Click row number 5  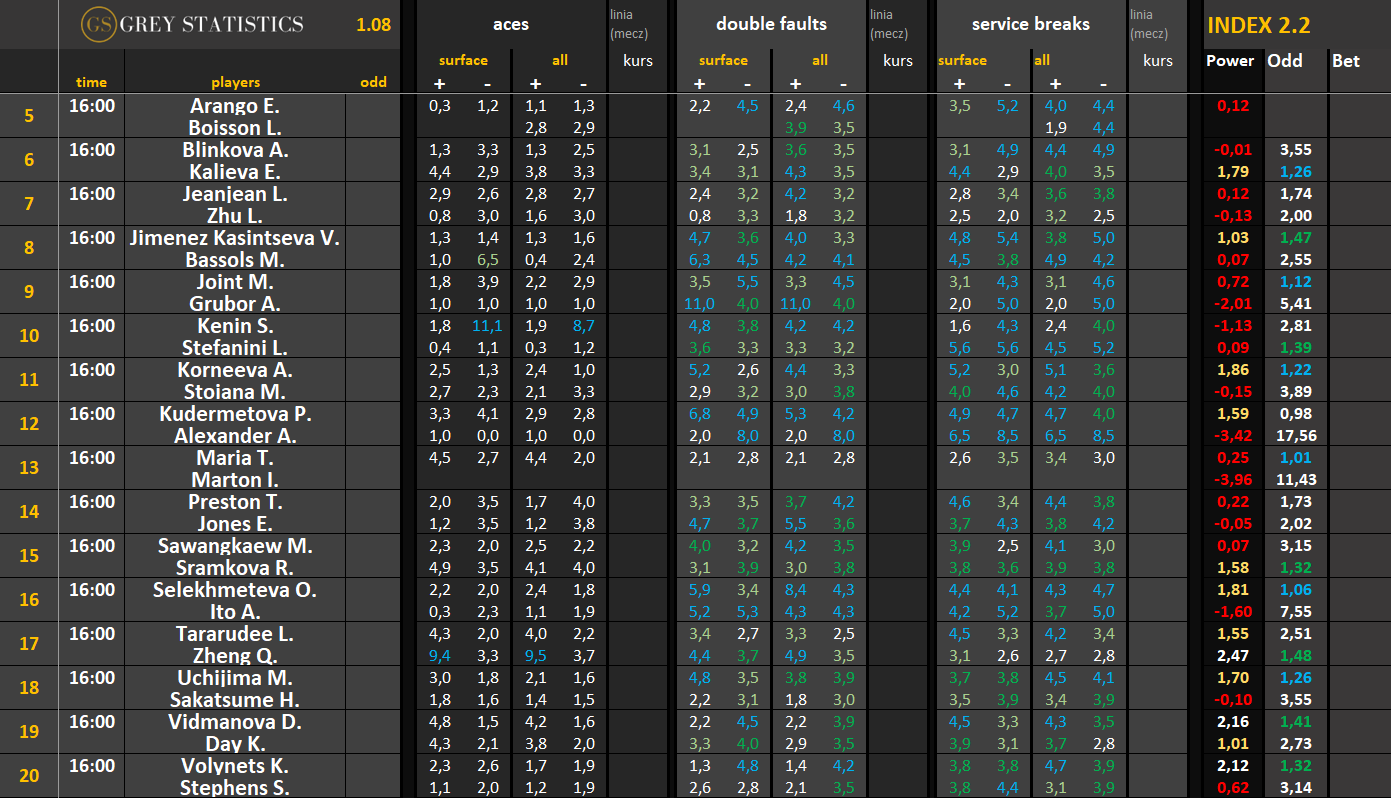pyautogui.click(x=28, y=116)
